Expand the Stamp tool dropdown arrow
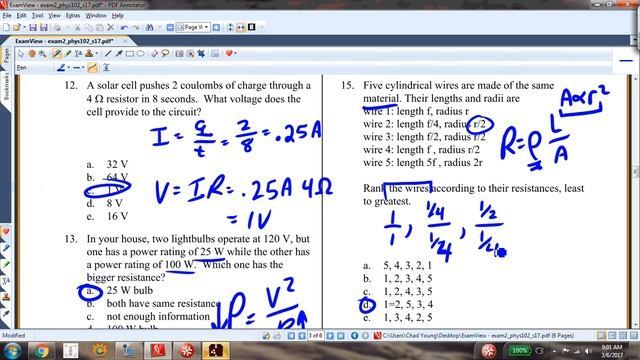Viewport: 640px width, 360px height. coord(96,53)
